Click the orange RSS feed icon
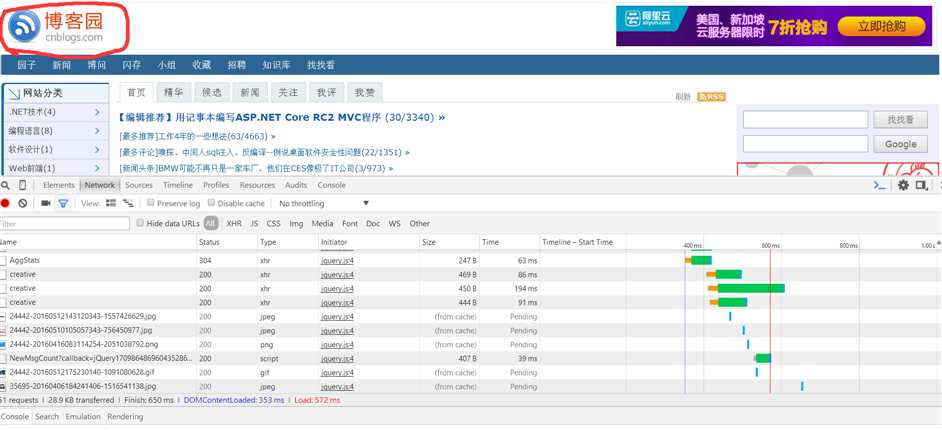 (711, 97)
